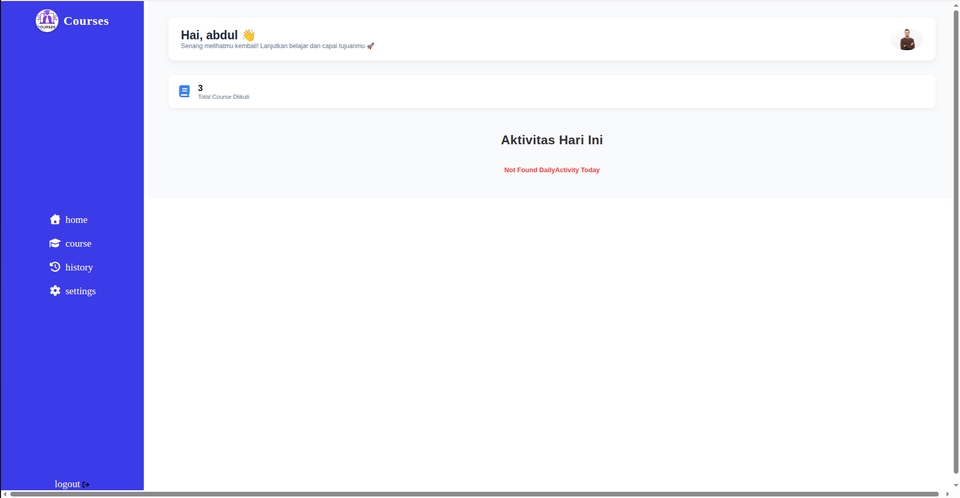The height and width of the screenshot is (498, 960).
Task: Open the course menu label
Action: point(78,244)
